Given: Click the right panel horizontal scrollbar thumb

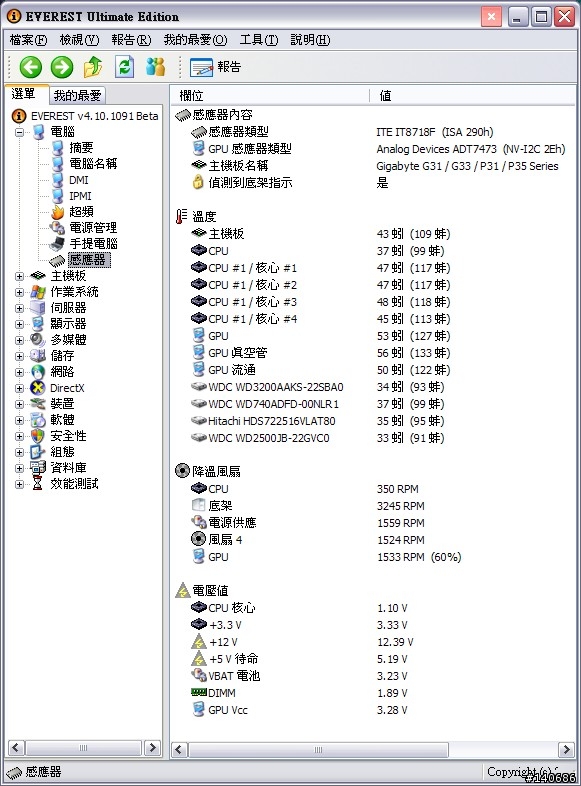Looking at the screenshot, I should pos(318,750).
